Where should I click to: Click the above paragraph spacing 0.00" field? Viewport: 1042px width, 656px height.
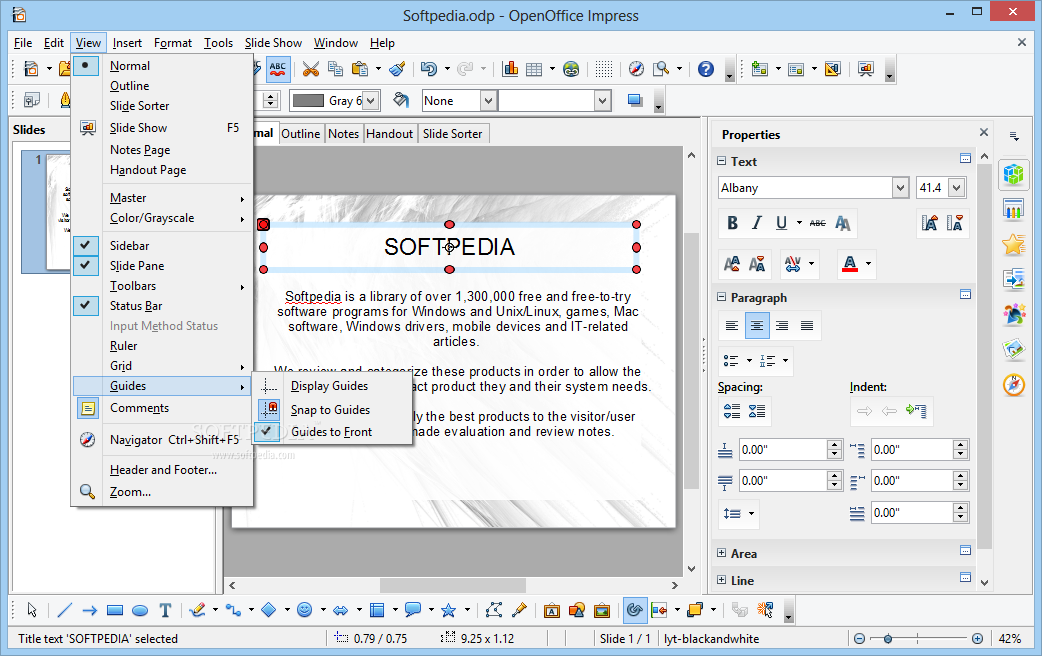783,450
